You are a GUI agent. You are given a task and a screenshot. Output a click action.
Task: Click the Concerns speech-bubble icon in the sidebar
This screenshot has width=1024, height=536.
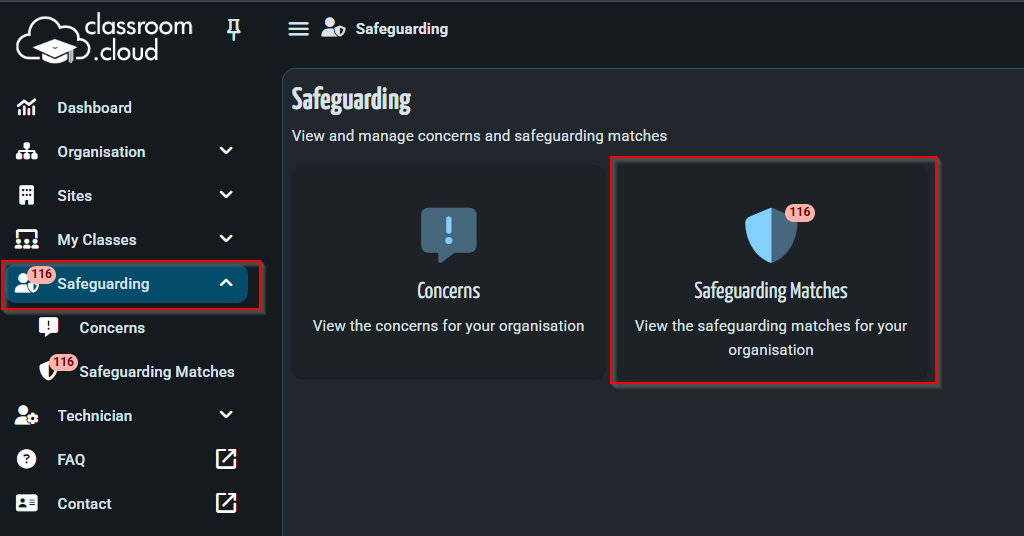point(48,326)
